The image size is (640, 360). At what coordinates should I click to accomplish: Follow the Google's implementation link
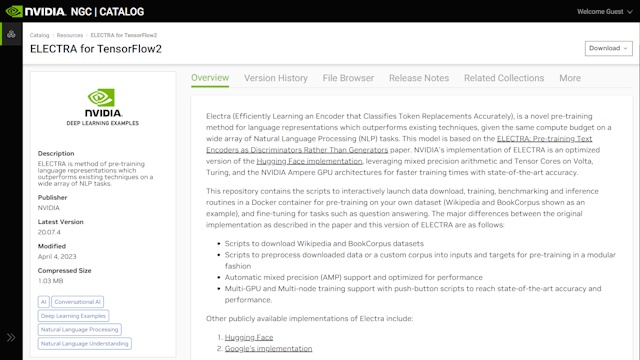[x=268, y=349]
